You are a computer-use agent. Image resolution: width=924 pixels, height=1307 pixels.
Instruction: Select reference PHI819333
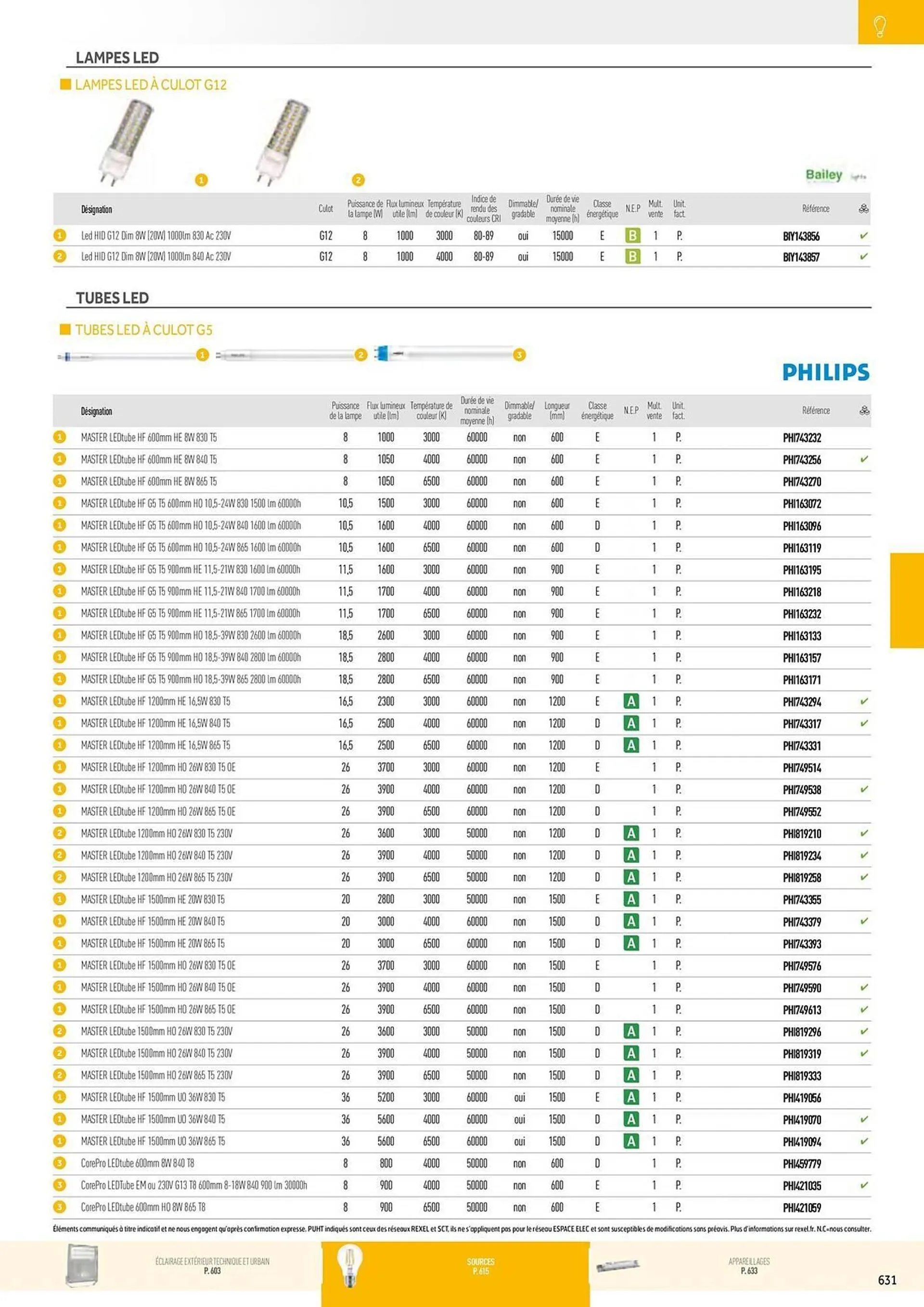point(802,1076)
